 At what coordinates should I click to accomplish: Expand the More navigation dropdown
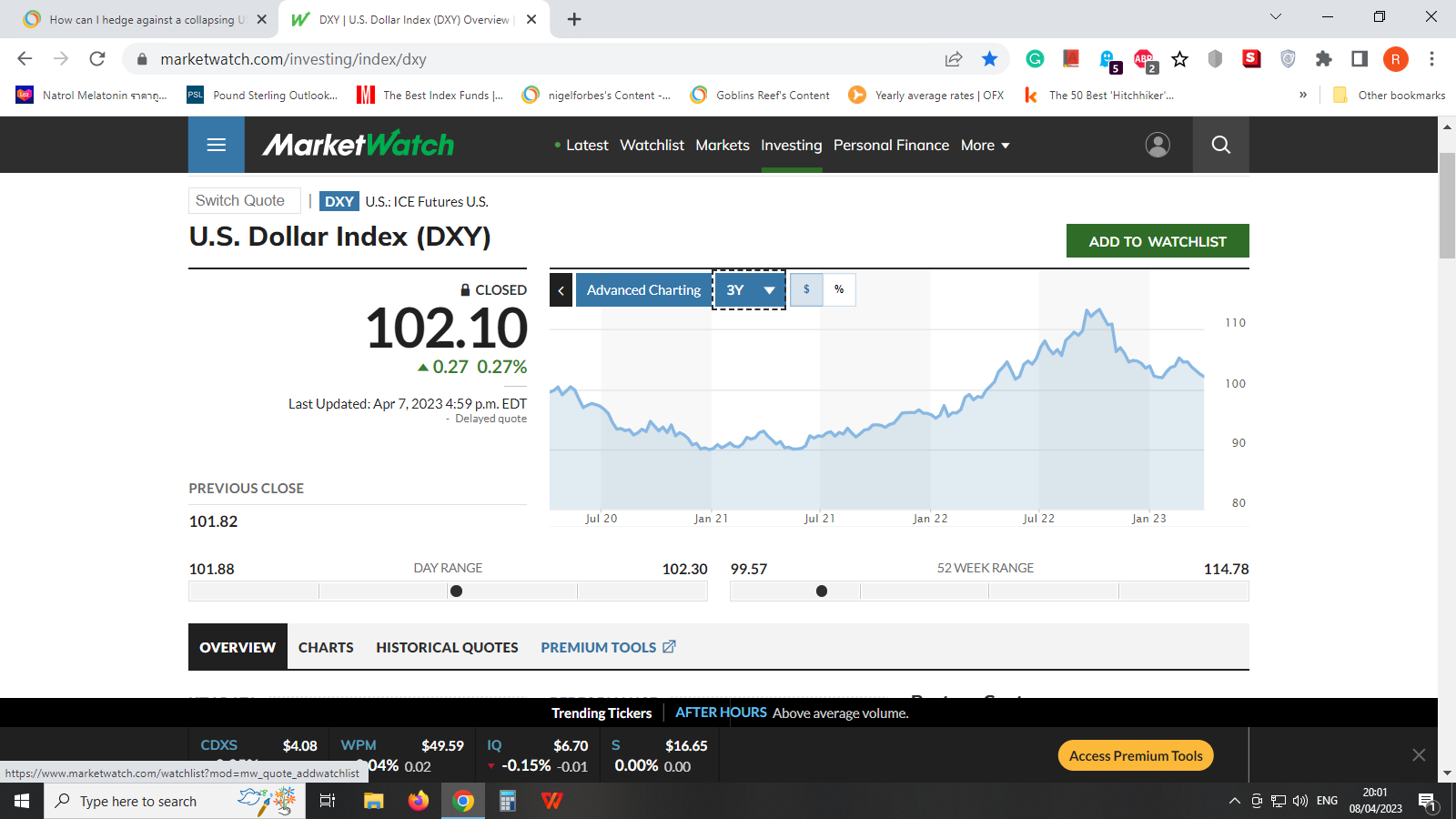pos(985,146)
